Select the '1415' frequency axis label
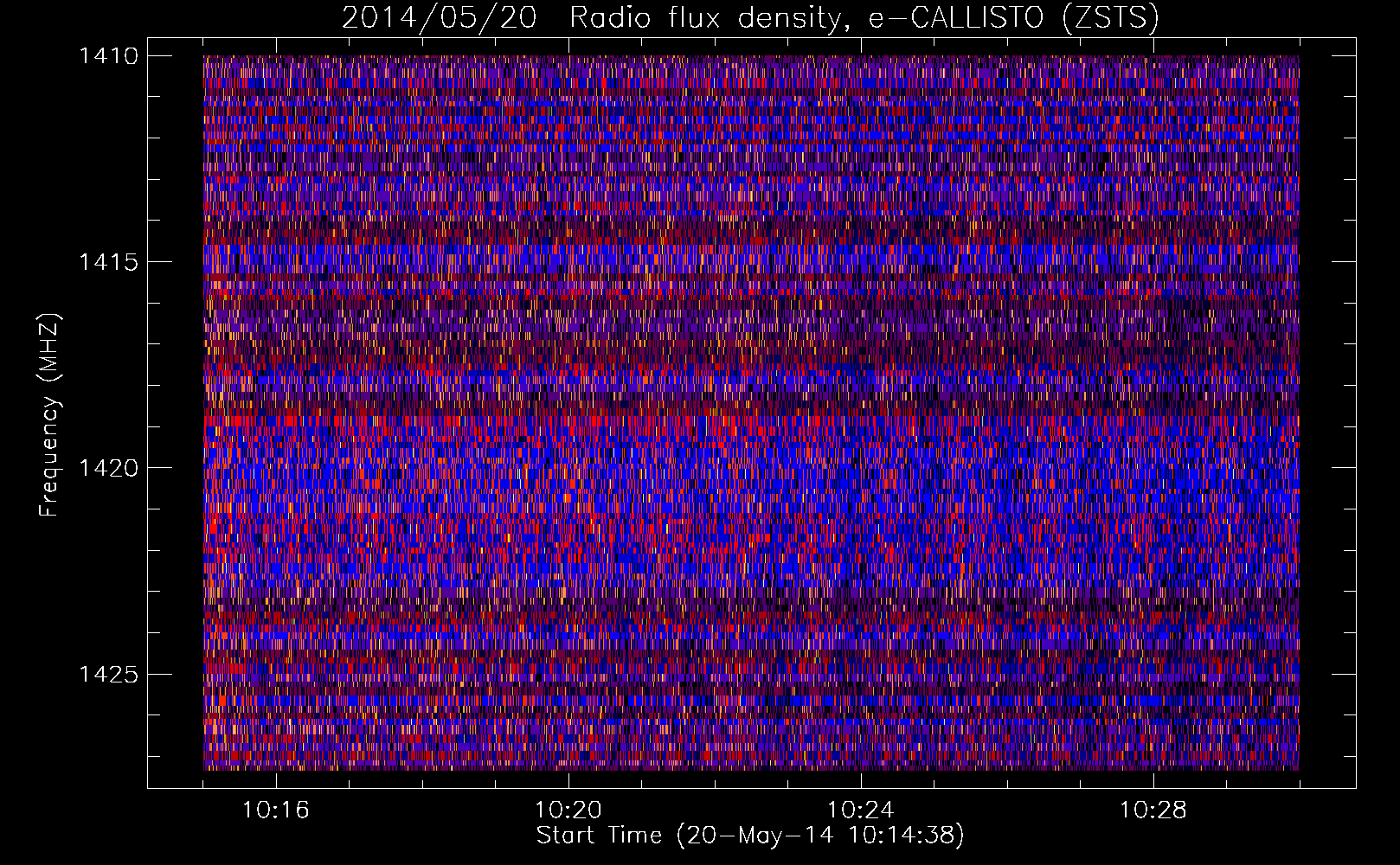 108,262
